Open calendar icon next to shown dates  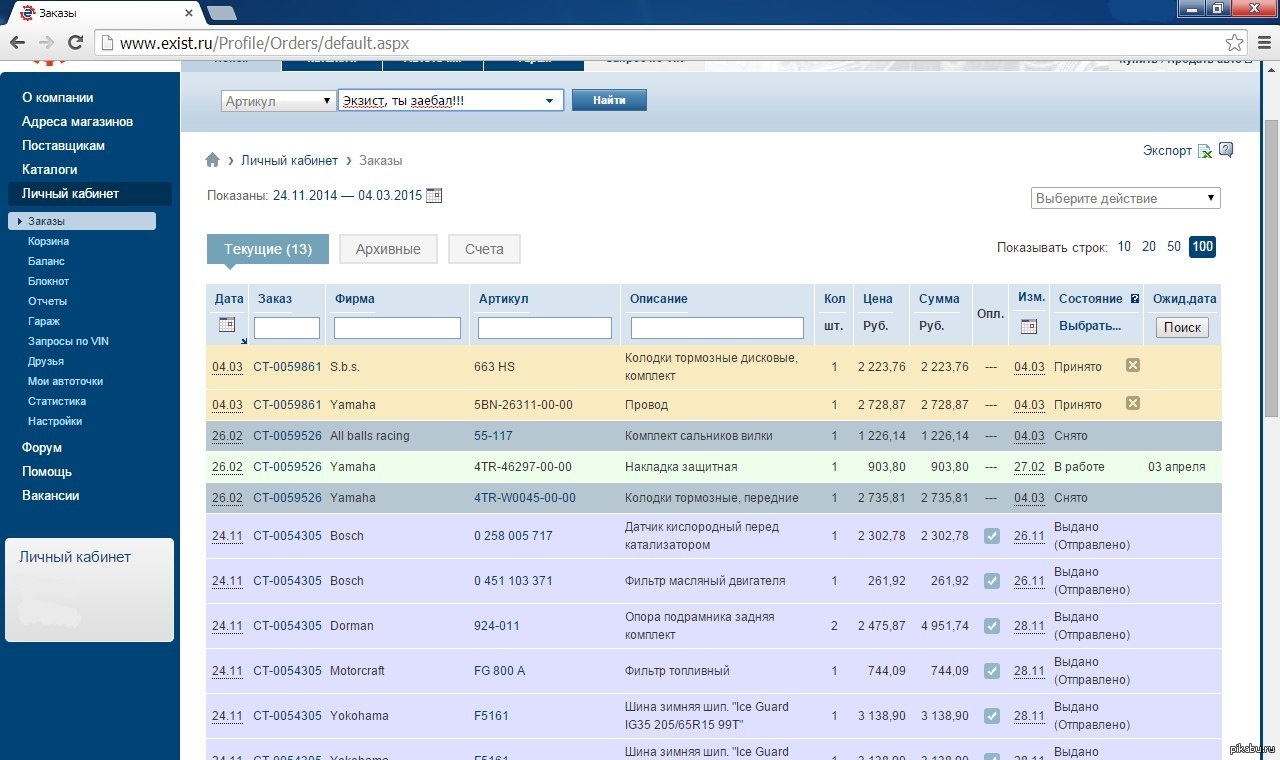(x=434, y=195)
